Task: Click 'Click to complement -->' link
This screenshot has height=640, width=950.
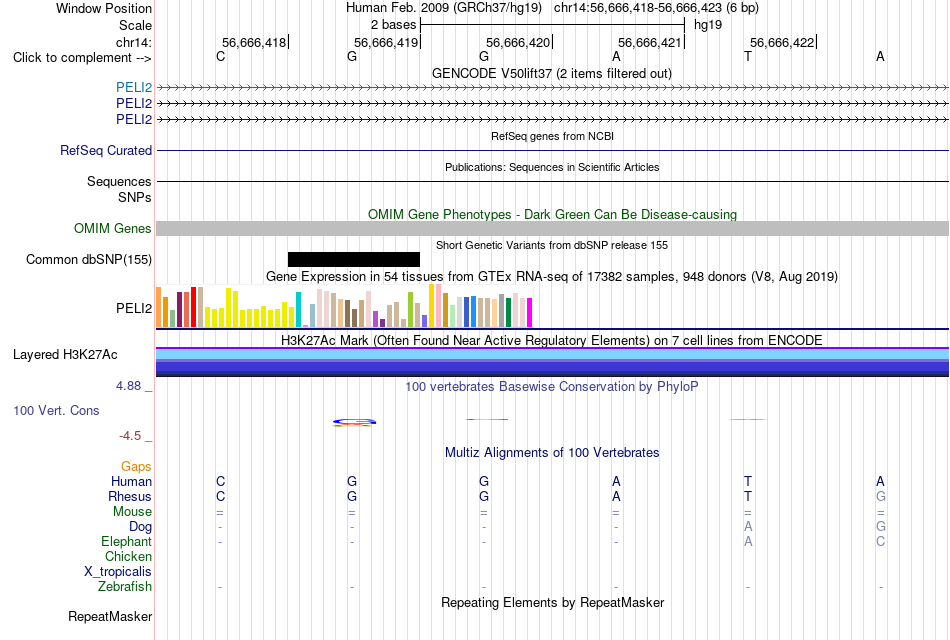Action: tap(82, 58)
